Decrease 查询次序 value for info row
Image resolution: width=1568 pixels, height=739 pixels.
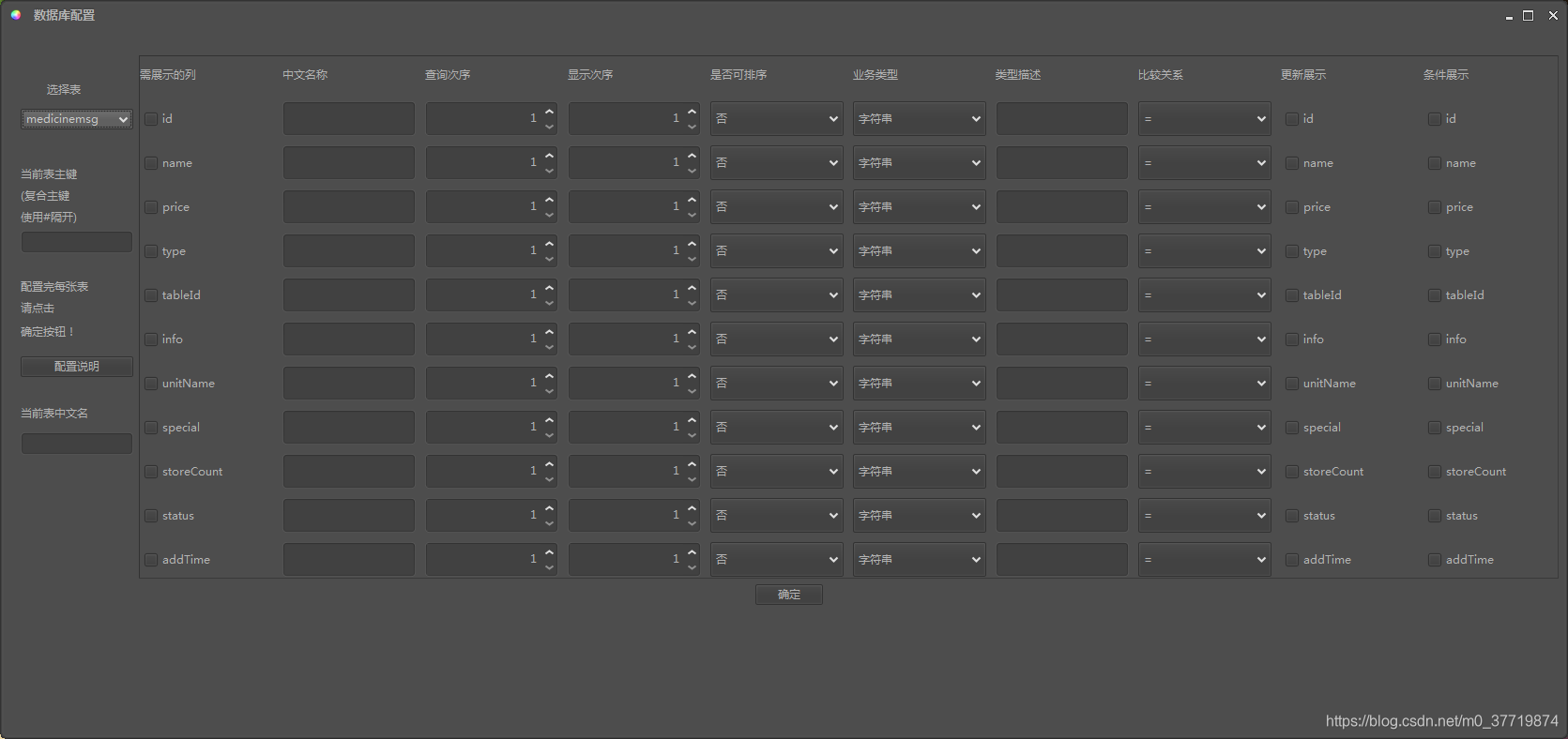pyautogui.click(x=549, y=347)
